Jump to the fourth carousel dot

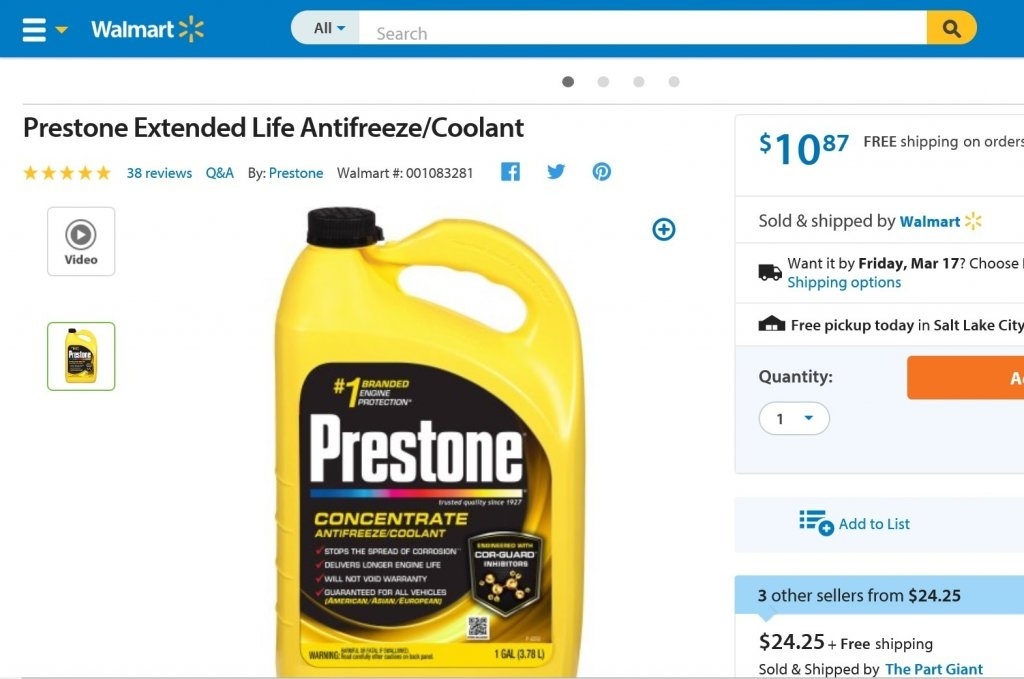click(674, 82)
